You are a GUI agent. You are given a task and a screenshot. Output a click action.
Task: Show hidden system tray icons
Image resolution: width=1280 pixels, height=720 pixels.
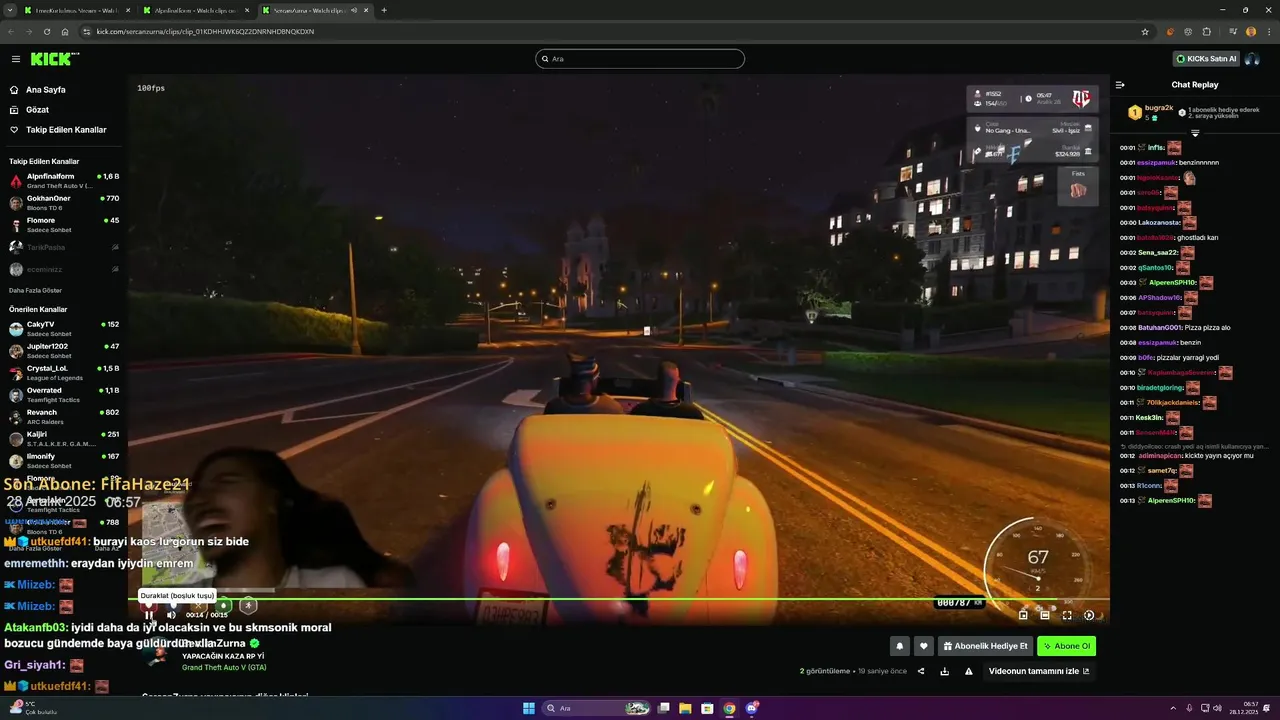1173,708
